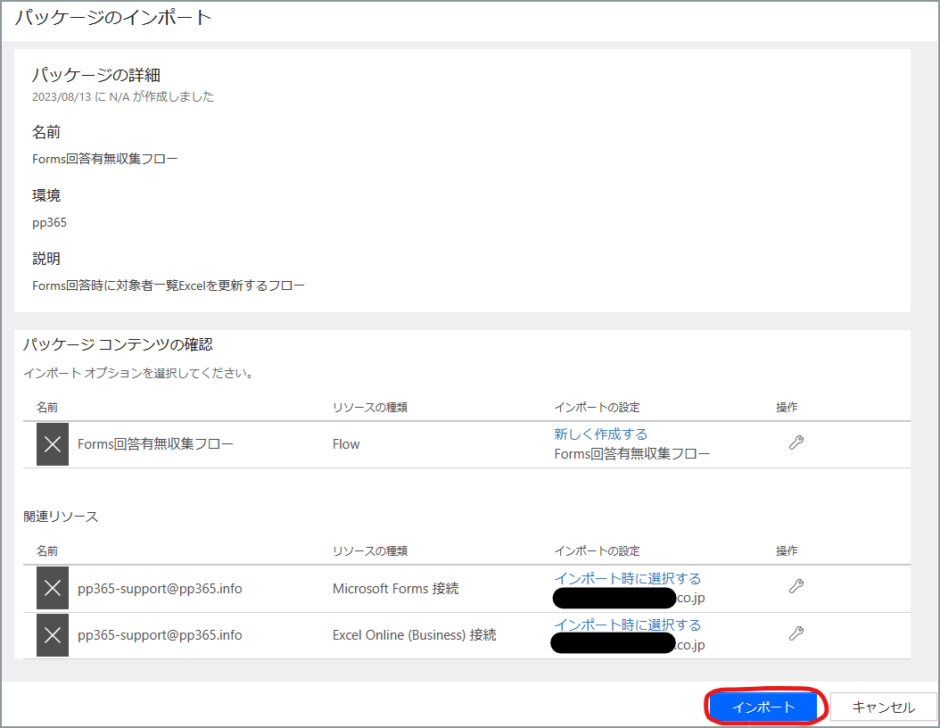Click the package description text under 説明

(x=168, y=285)
